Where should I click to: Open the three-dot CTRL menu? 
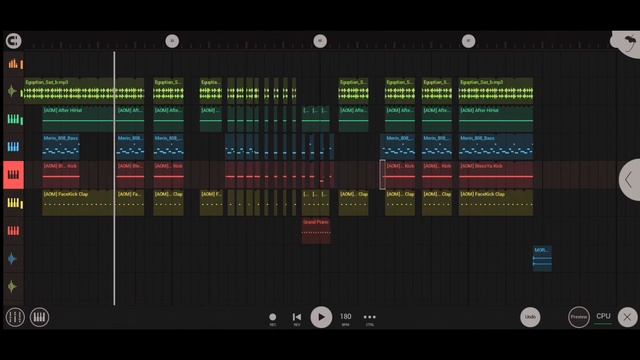(x=369, y=318)
